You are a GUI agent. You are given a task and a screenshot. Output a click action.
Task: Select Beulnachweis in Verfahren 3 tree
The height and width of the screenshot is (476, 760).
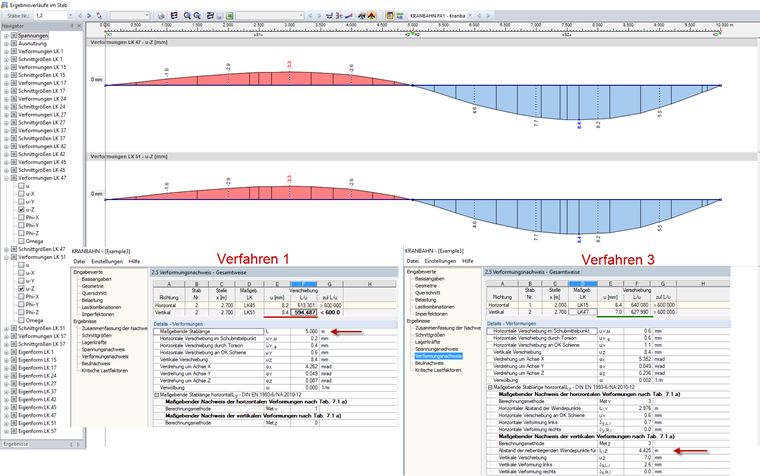coord(429,363)
